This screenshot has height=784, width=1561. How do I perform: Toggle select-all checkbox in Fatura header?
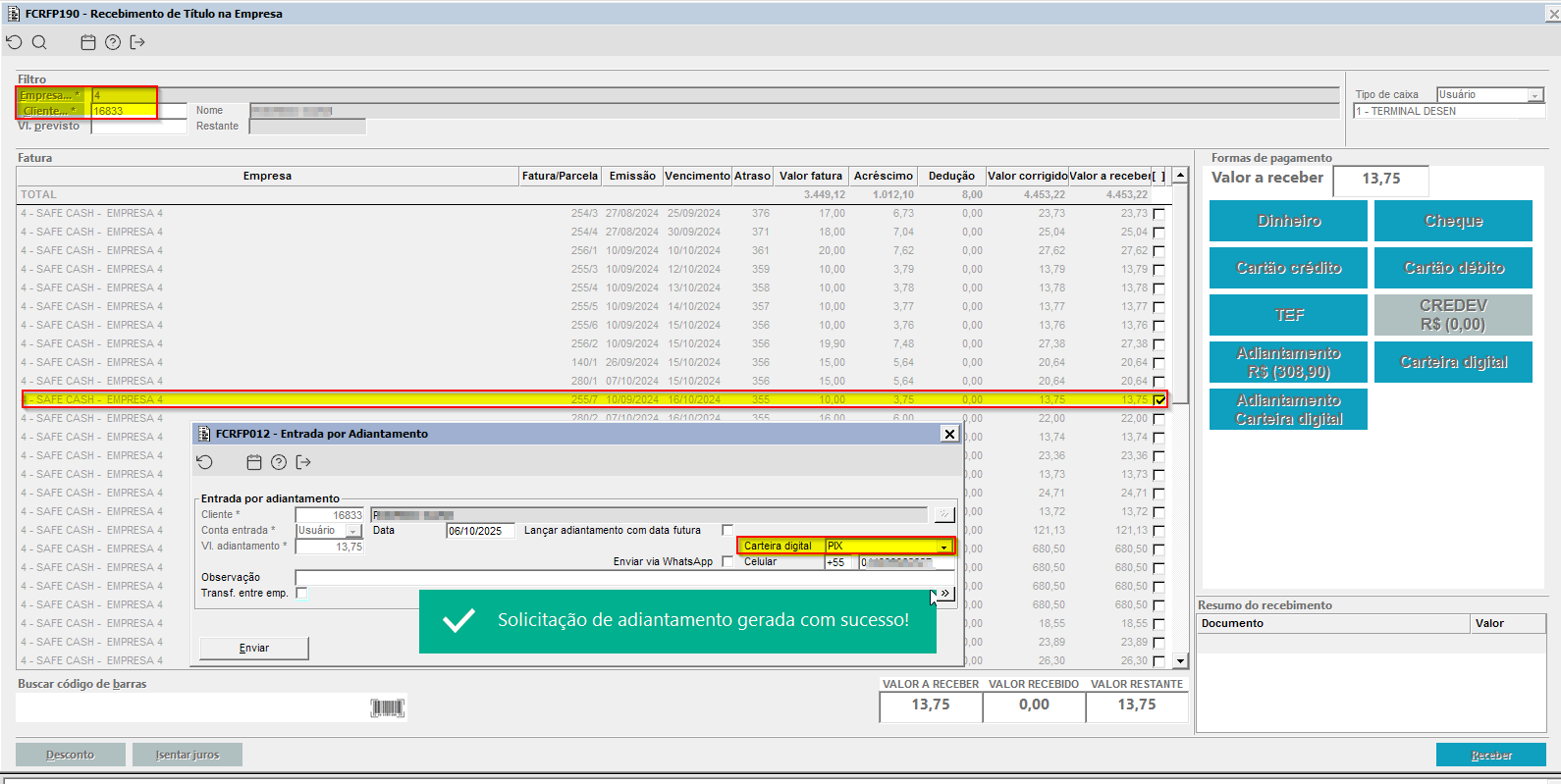[1159, 177]
